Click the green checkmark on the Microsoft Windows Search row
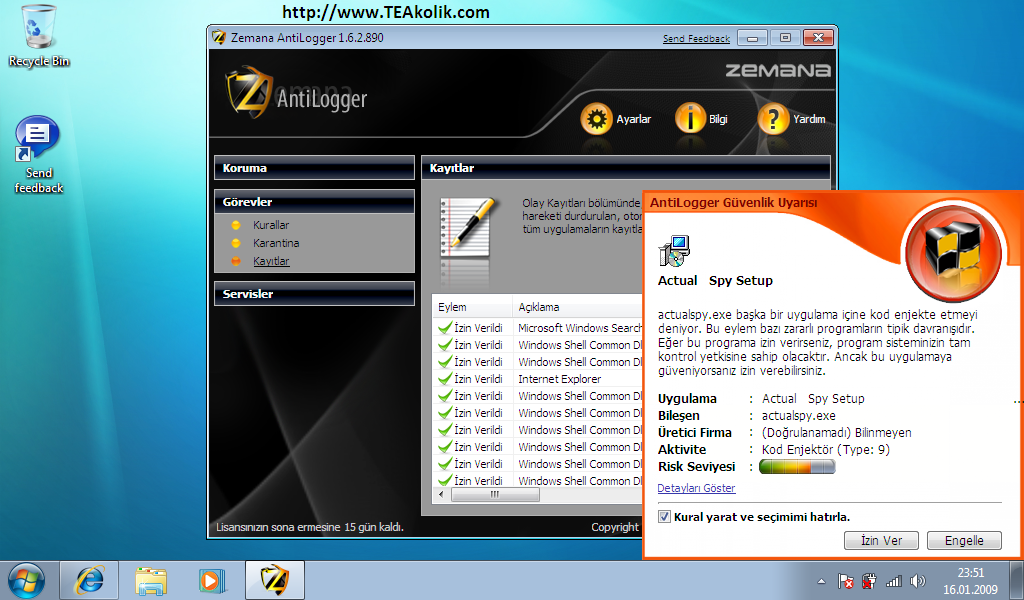 coord(445,328)
